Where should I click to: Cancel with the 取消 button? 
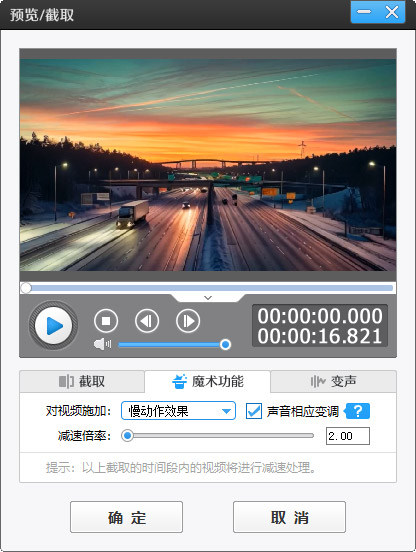(289, 517)
